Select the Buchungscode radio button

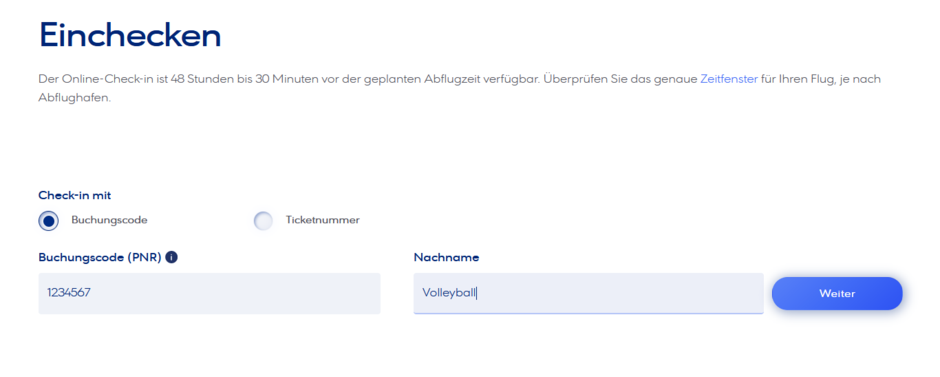click(49, 221)
